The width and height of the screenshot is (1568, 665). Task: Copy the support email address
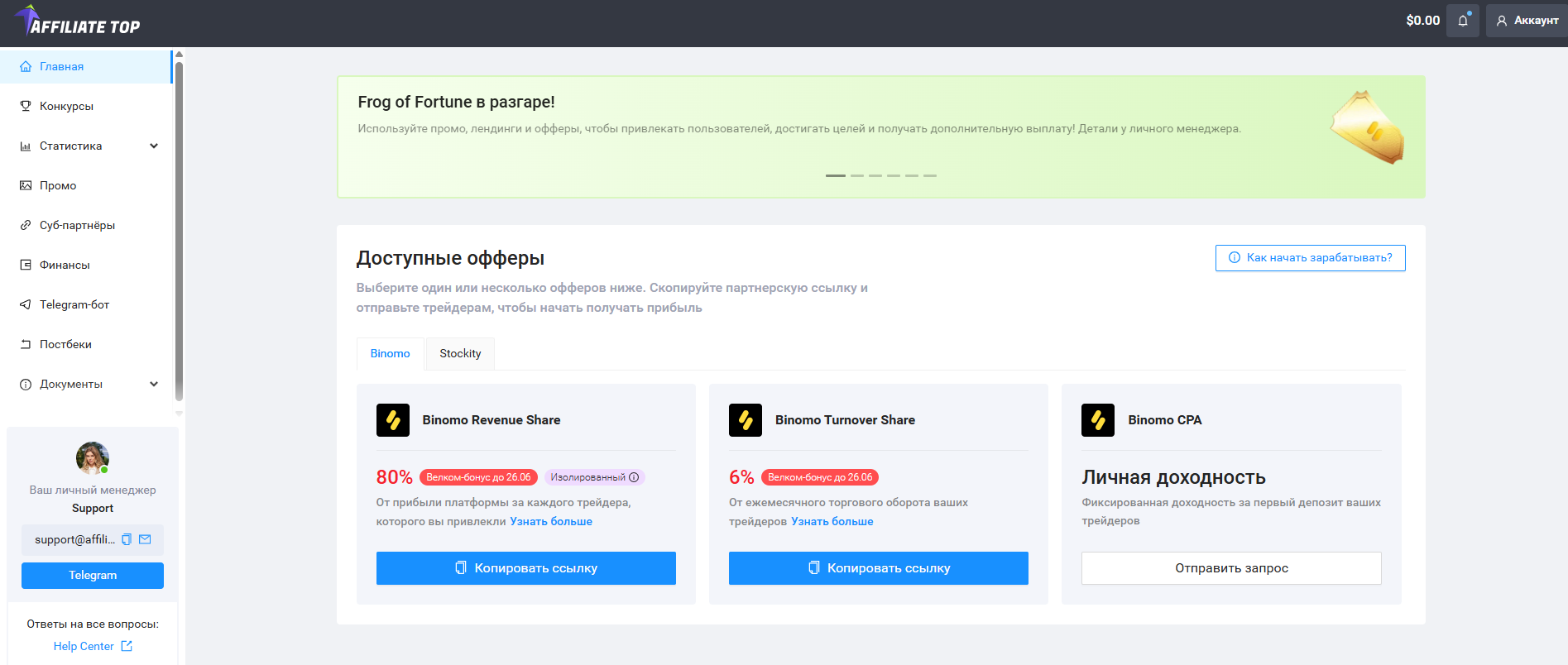(x=127, y=539)
